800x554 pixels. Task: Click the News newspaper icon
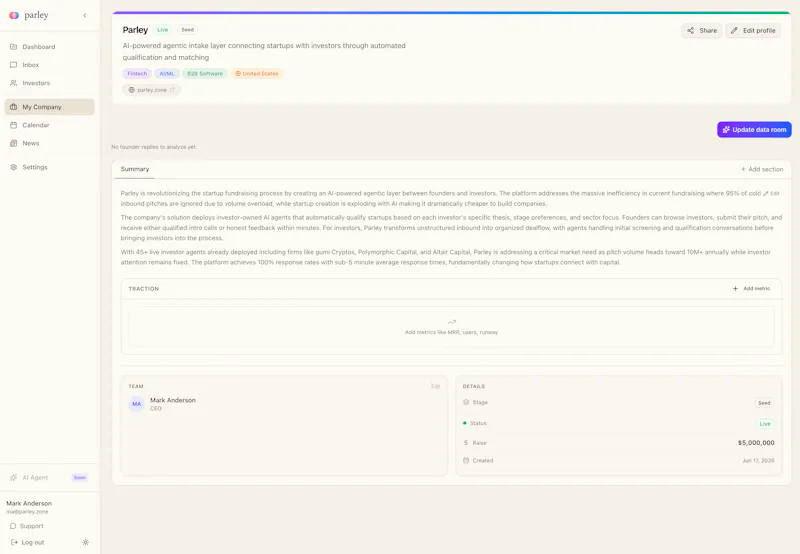point(14,143)
